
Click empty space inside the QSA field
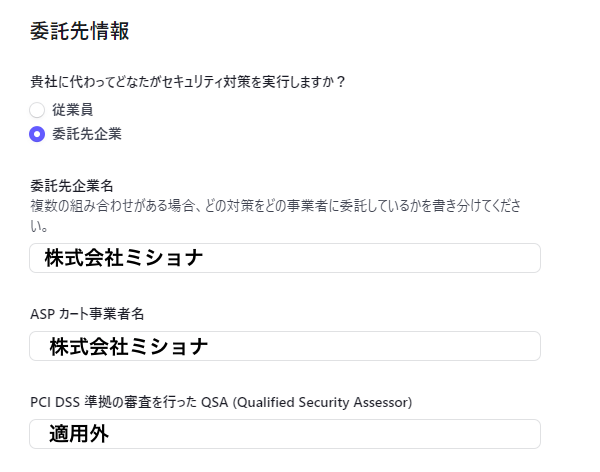pyautogui.click(x=350, y=434)
